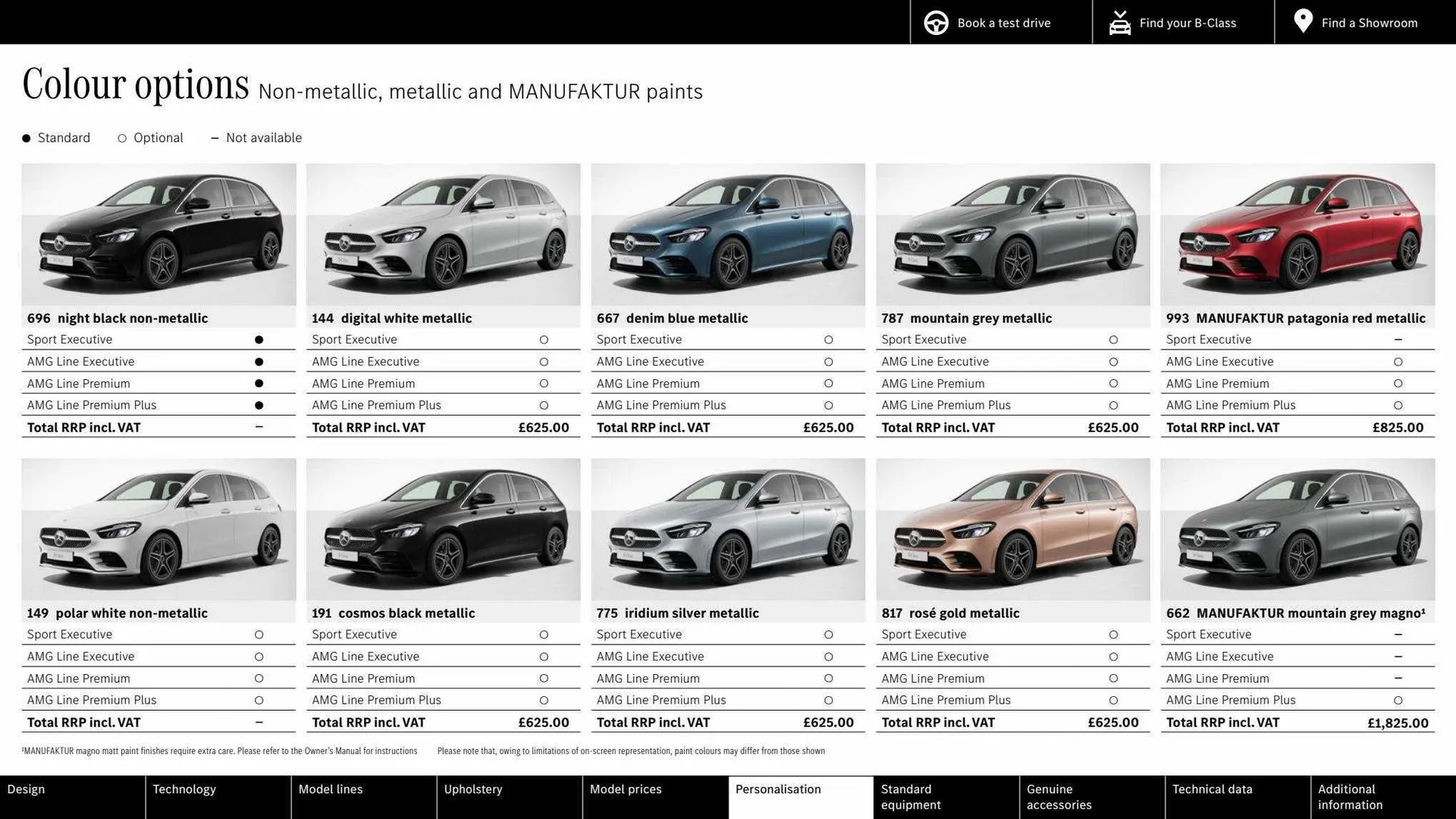This screenshot has height=819, width=1456.
Task: Click the steering wheel icon for booking test drive
Action: pos(936,22)
